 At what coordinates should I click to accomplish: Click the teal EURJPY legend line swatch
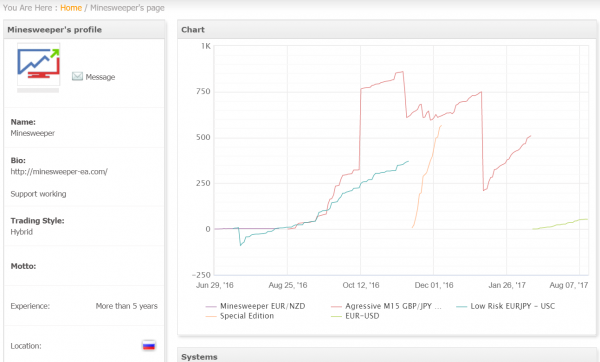461,307
